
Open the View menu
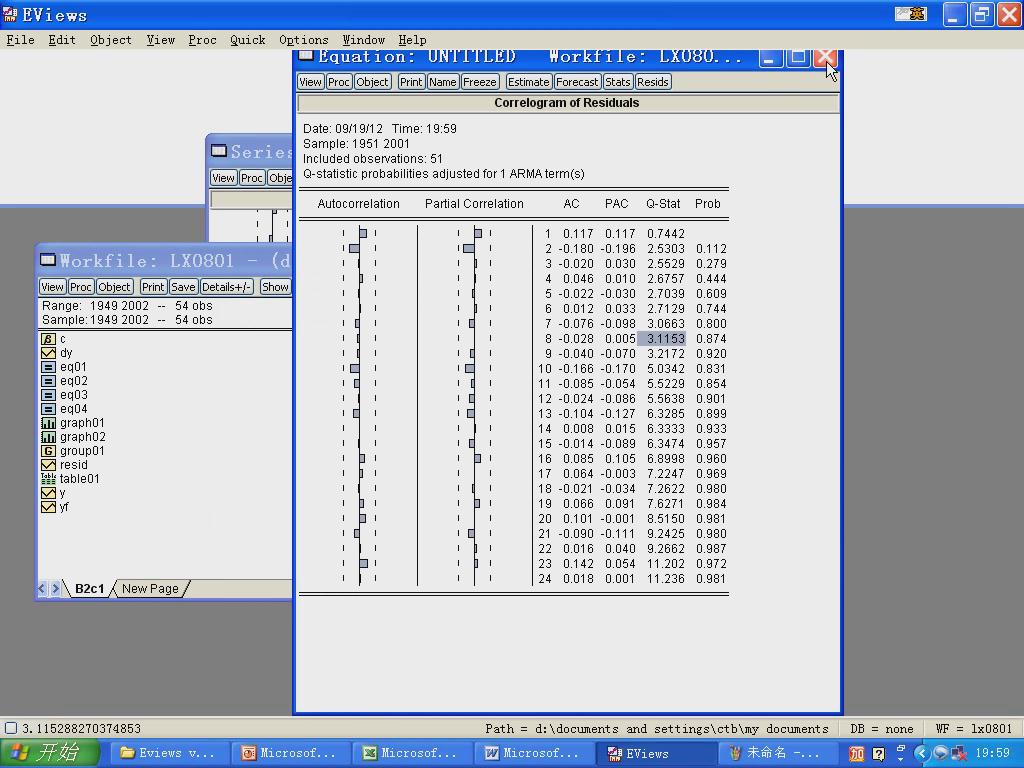click(x=161, y=40)
